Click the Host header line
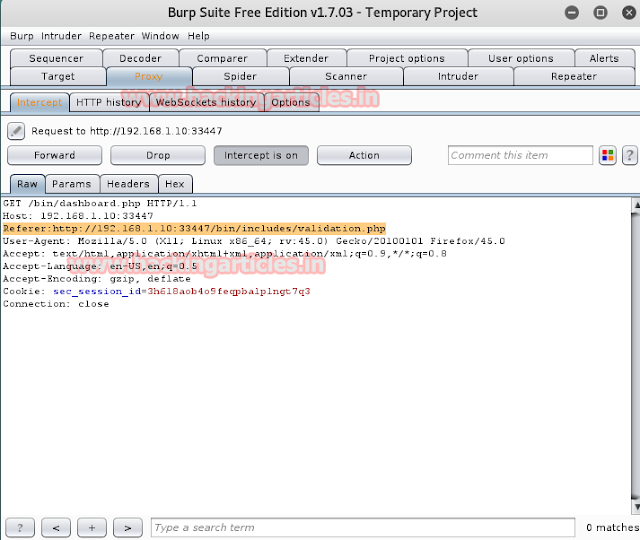The image size is (640, 540). coord(78,216)
